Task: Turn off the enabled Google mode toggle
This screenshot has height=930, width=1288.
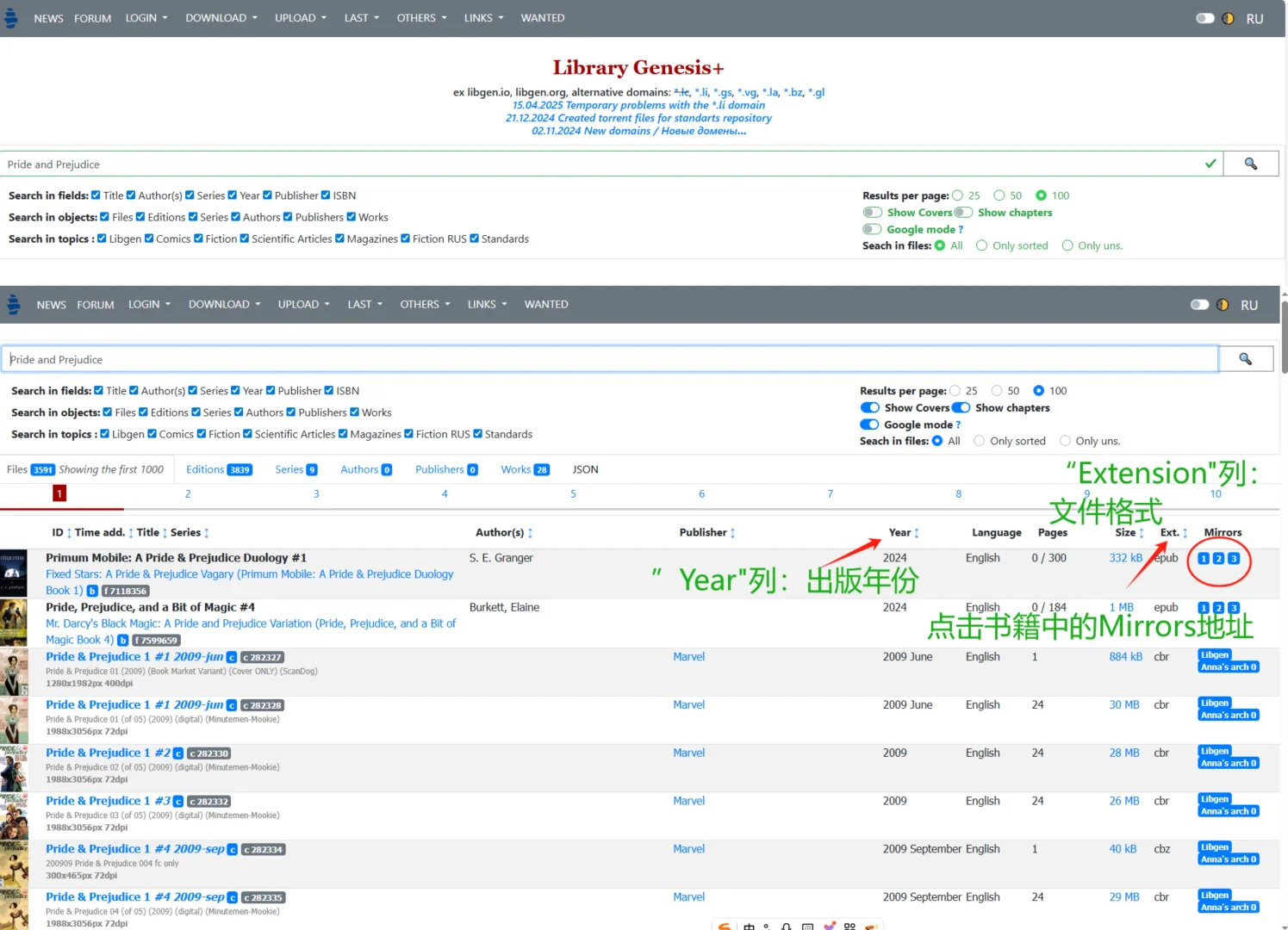Action: click(870, 425)
